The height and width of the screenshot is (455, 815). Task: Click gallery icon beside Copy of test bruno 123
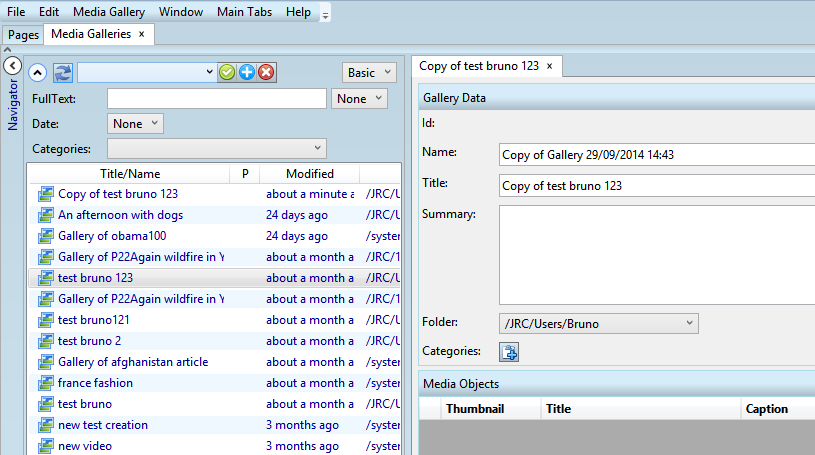tap(46, 194)
